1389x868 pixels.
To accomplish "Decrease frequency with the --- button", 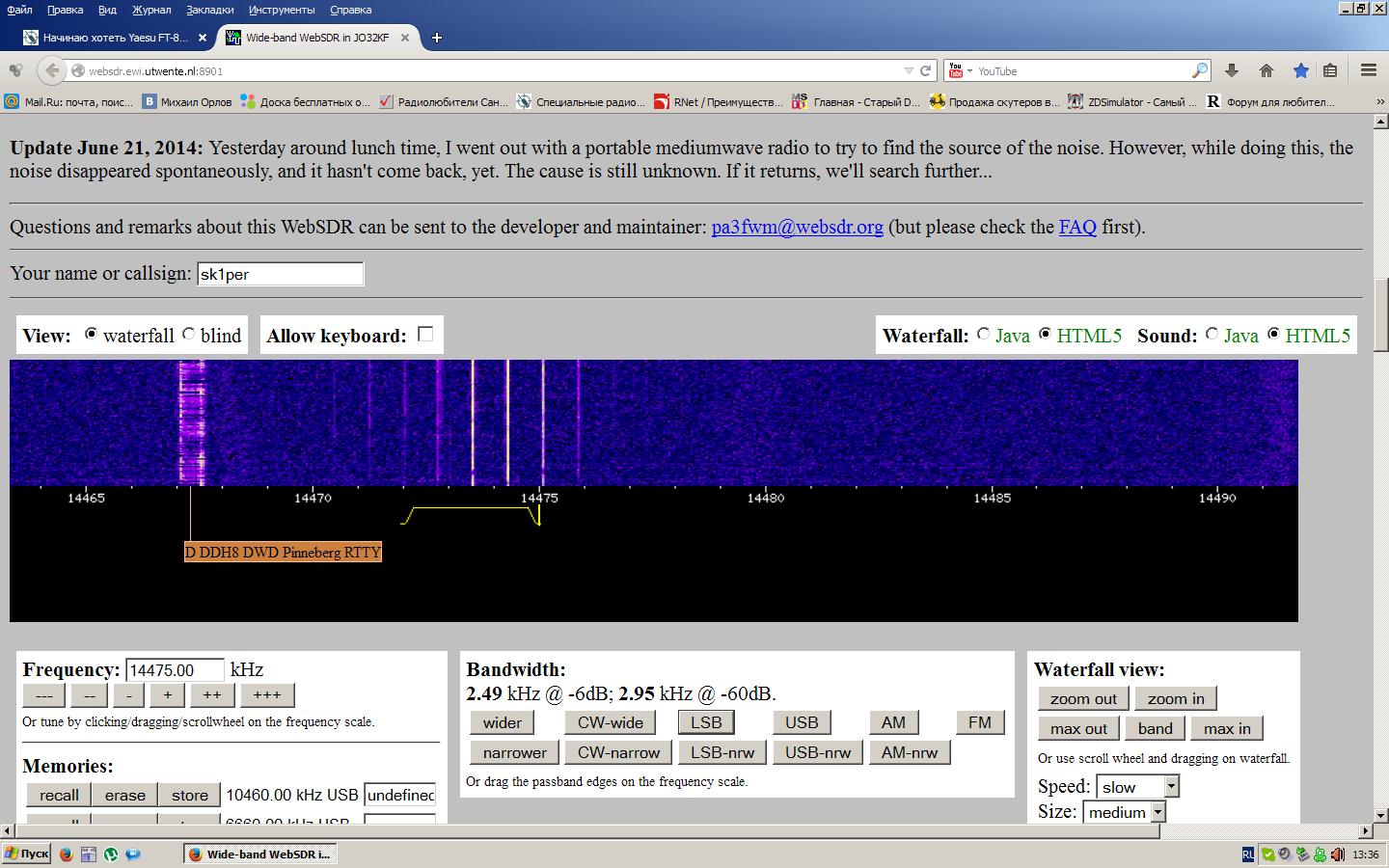I will tap(43, 695).
